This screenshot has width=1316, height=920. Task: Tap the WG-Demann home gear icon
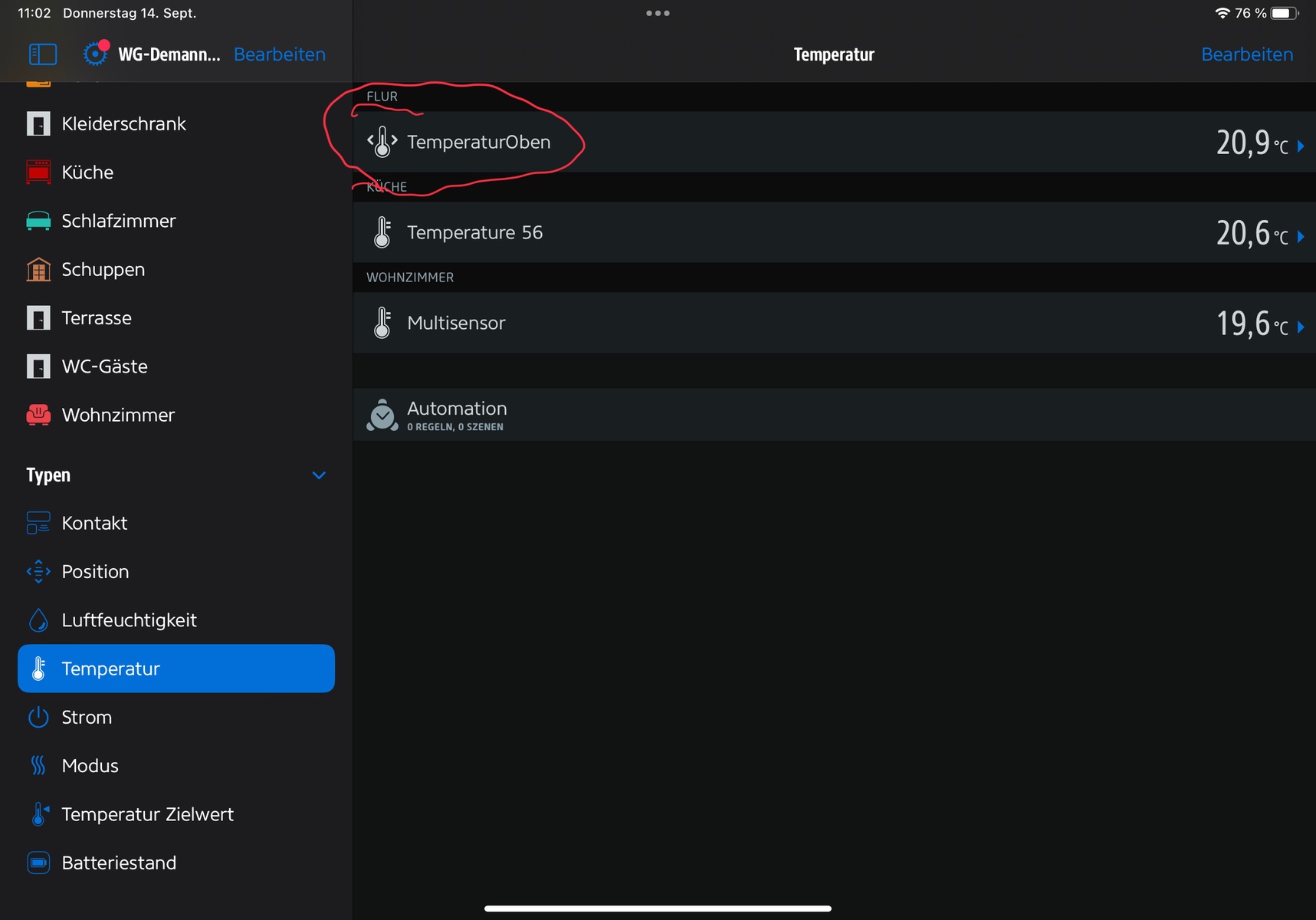tap(95, 54)
